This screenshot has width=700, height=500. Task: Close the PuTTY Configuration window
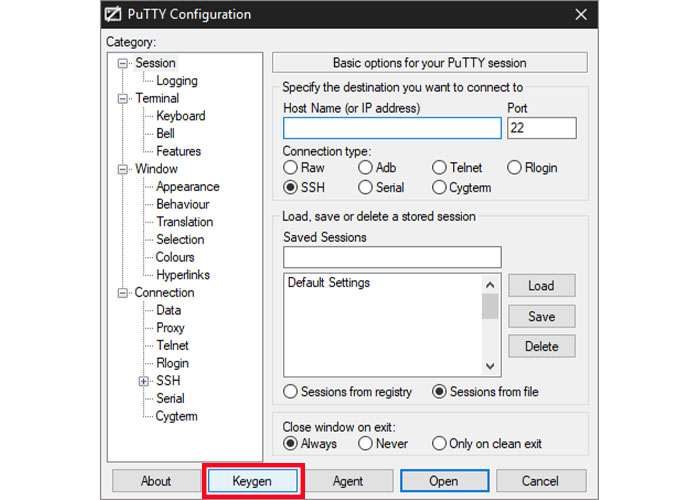click(x=581, y=14)
